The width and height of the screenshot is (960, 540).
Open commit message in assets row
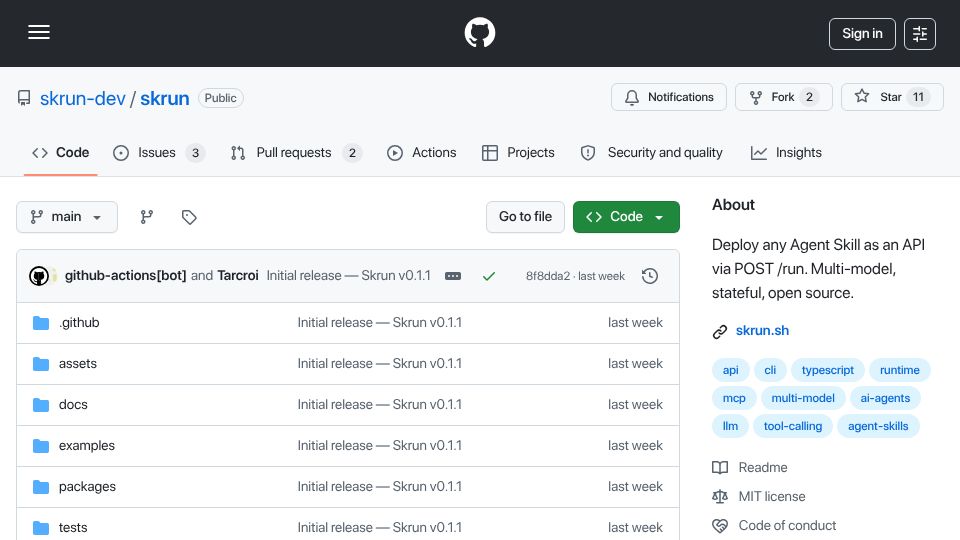pos(380,364)
